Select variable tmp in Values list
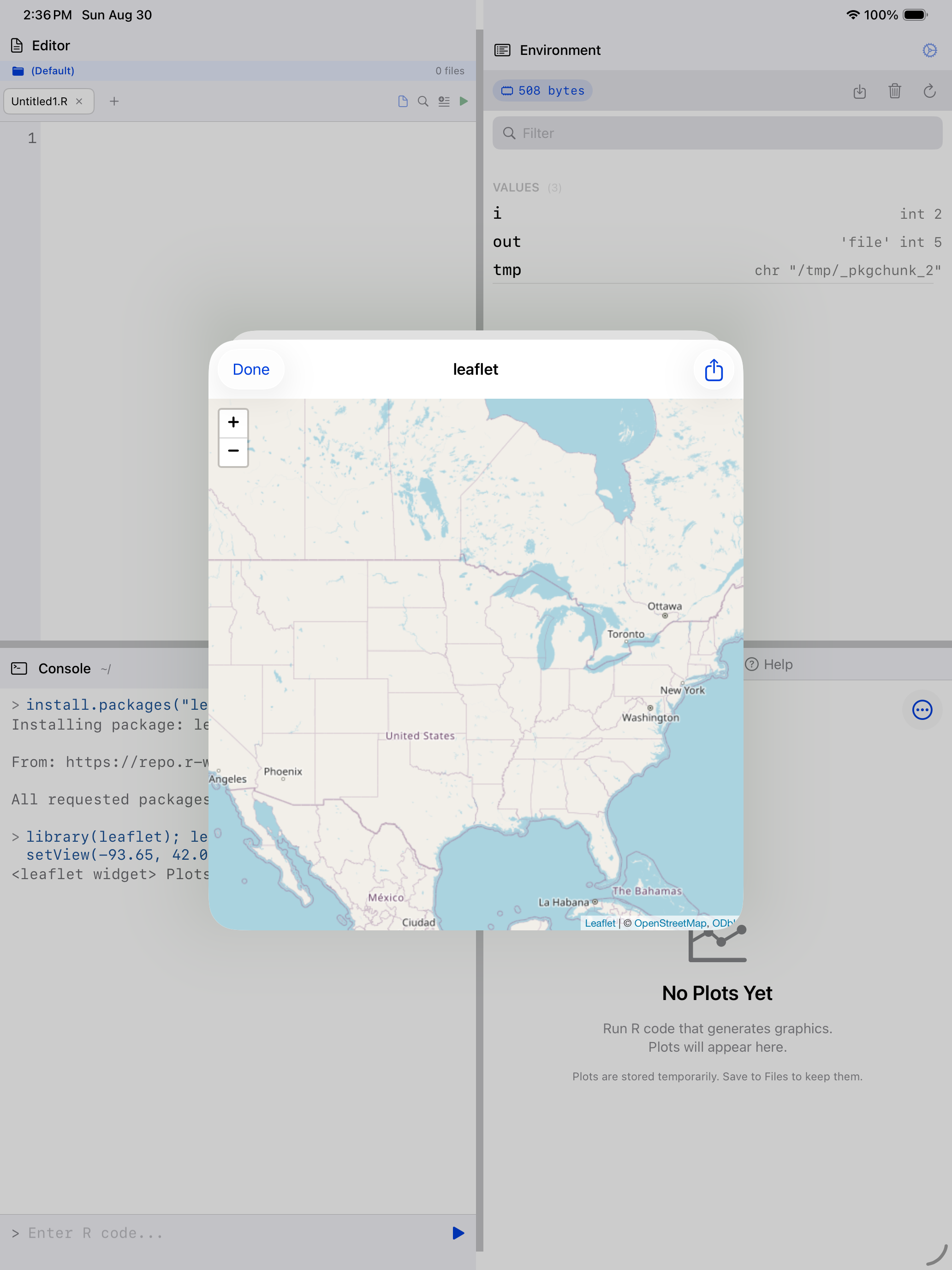 [717, 270]
